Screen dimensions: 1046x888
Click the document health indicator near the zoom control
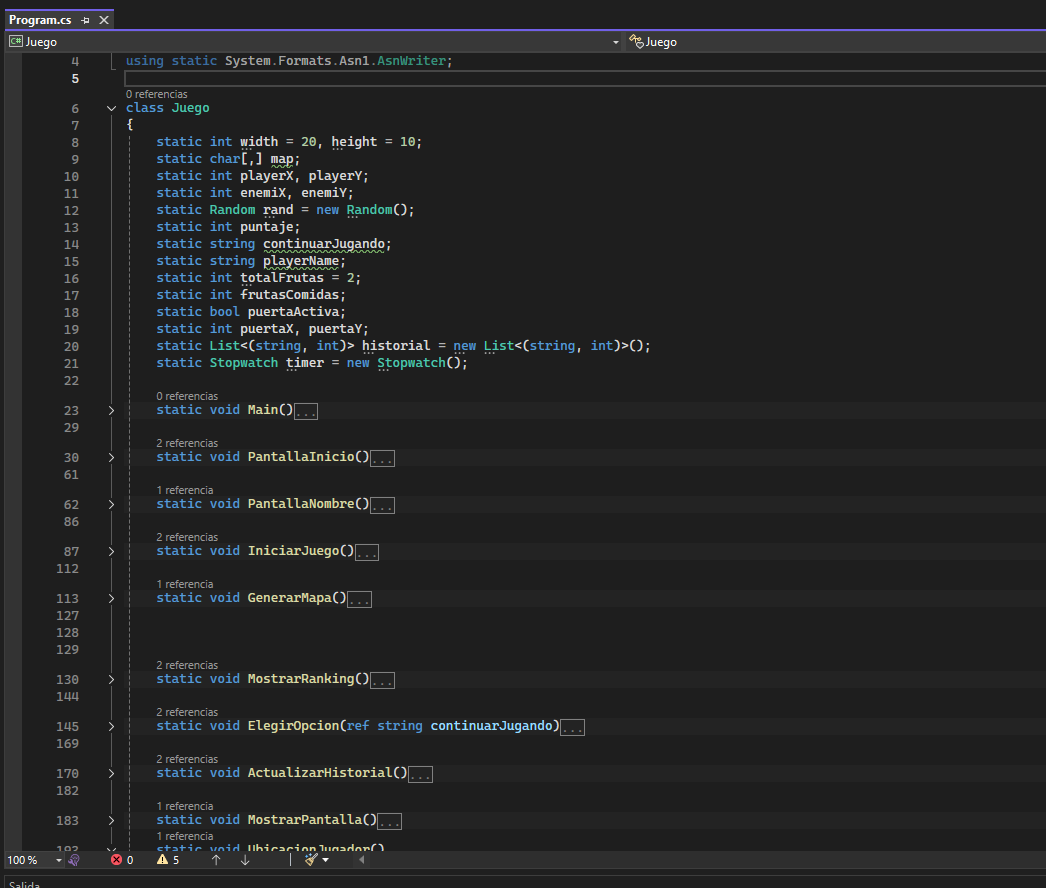click(x=75, y=860)
